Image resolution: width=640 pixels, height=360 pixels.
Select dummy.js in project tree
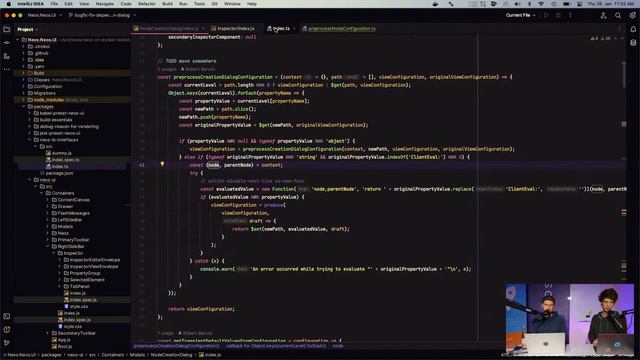click(61, 153)
